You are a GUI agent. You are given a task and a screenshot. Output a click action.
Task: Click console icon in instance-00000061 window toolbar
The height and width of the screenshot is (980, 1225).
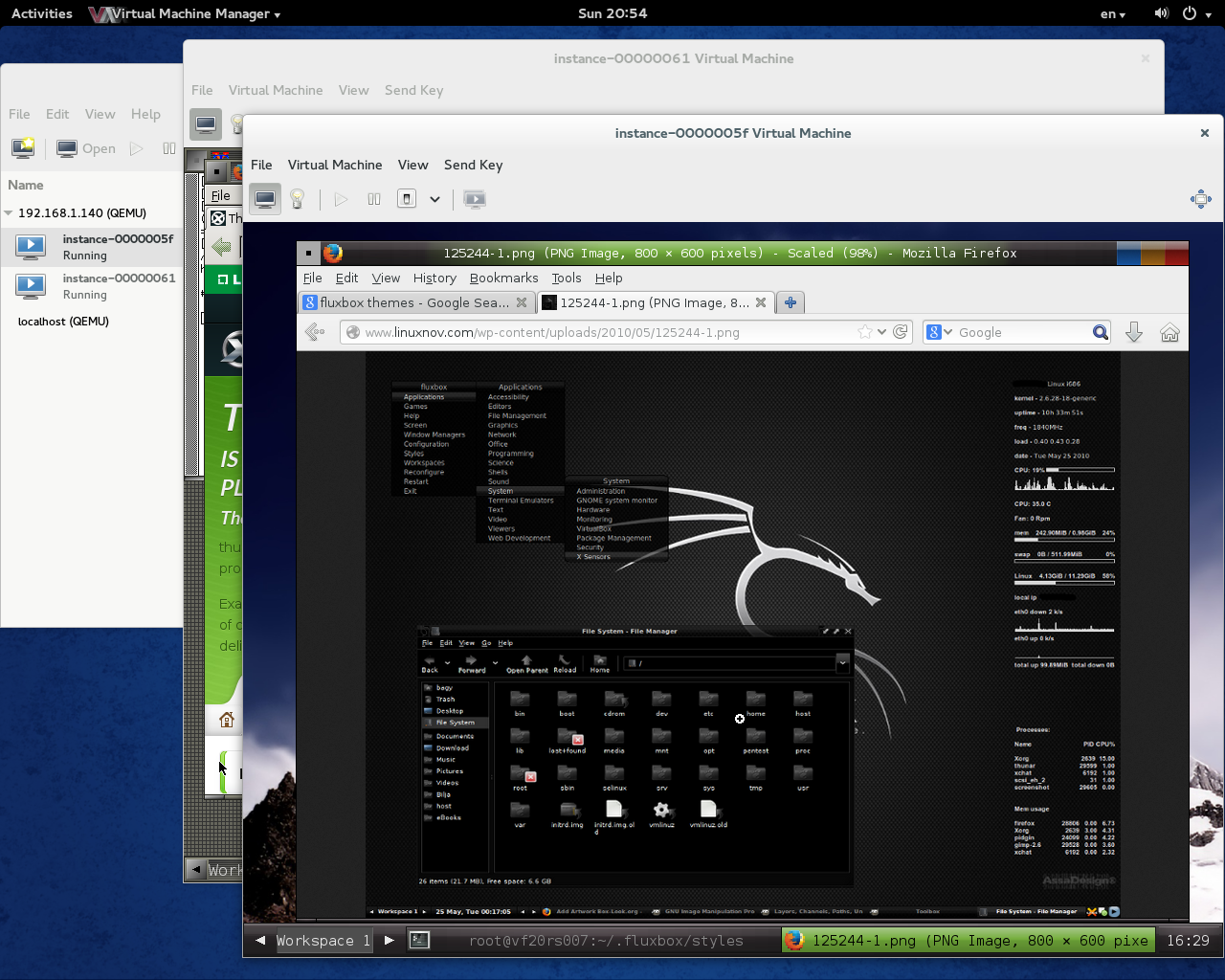click(206, 123)
